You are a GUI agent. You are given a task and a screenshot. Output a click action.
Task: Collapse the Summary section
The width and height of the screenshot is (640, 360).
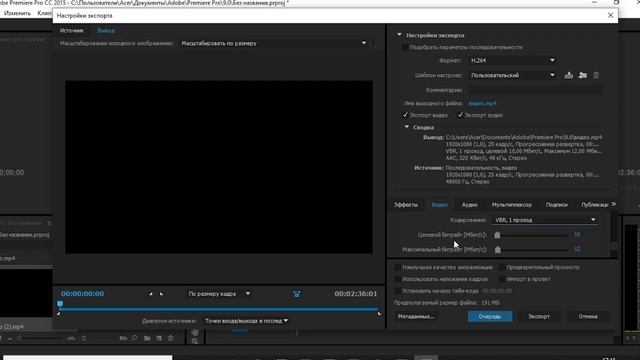407,127
